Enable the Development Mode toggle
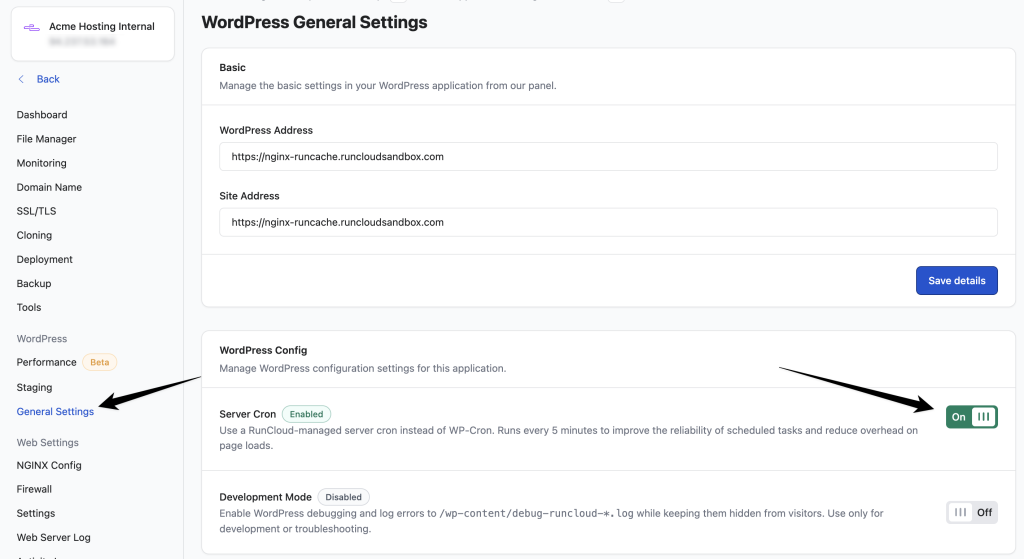Screen dimensions: 1024x559 click(x=971, y=513)
